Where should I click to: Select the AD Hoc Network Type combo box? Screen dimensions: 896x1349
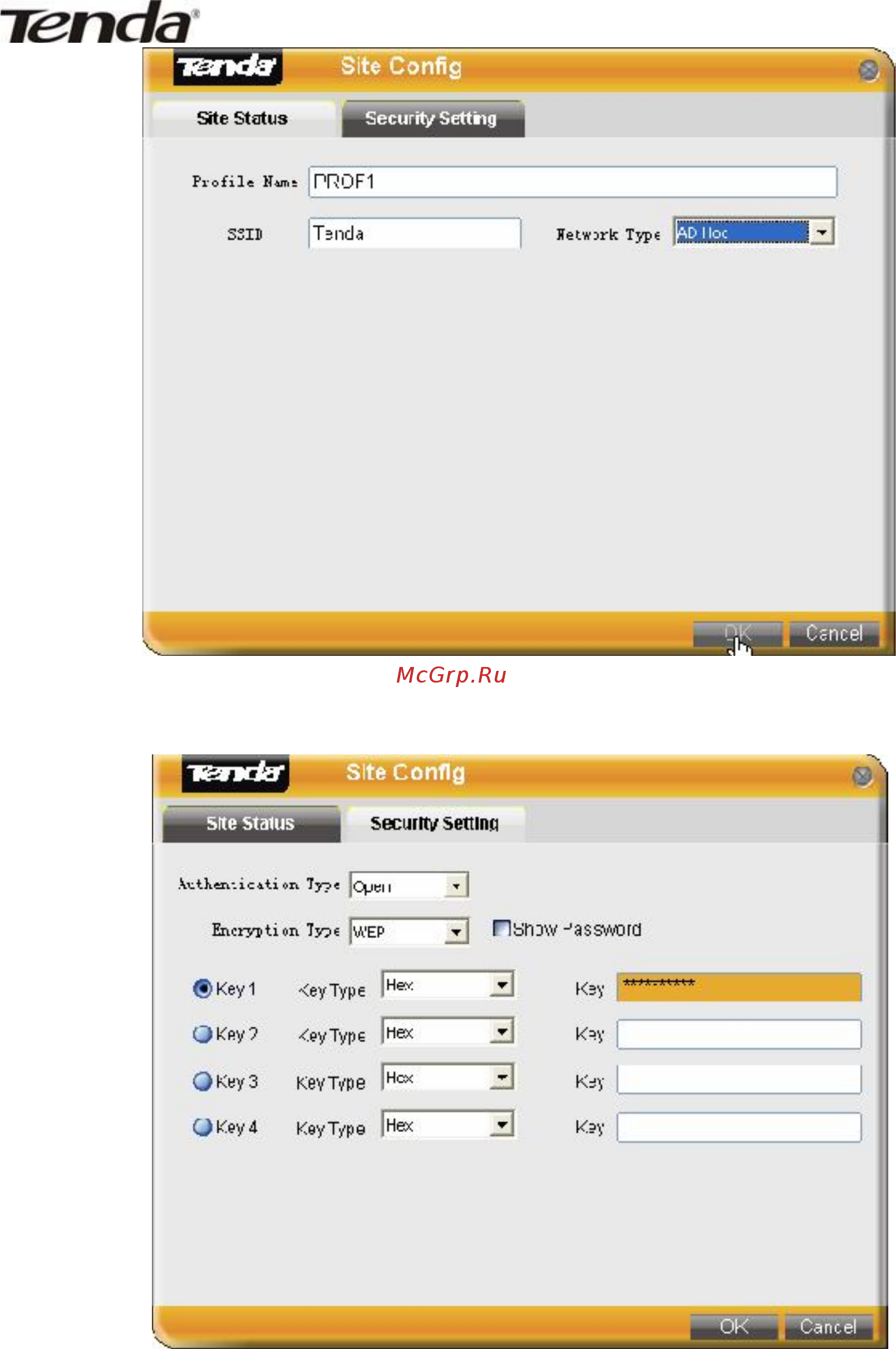point(754,232)
